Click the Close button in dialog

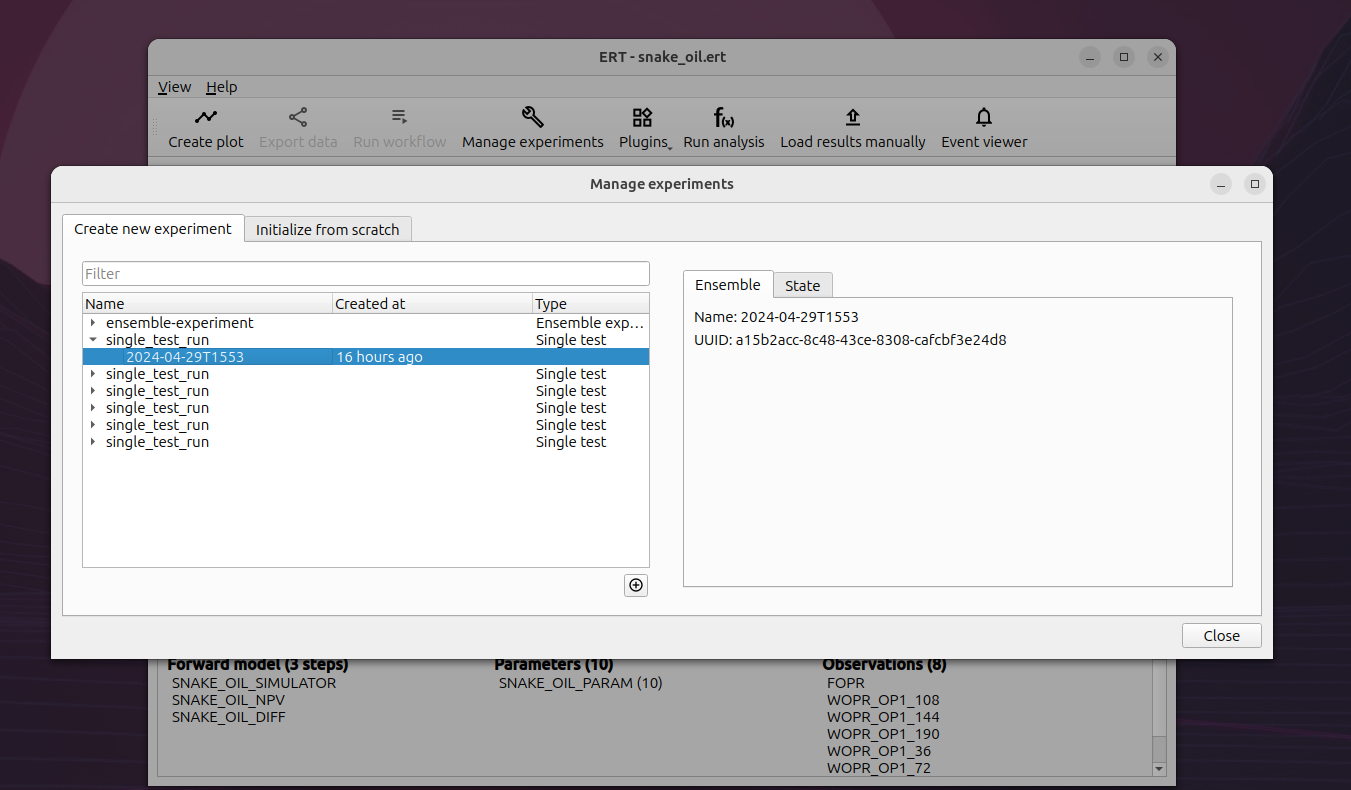tap(1221, 636)
